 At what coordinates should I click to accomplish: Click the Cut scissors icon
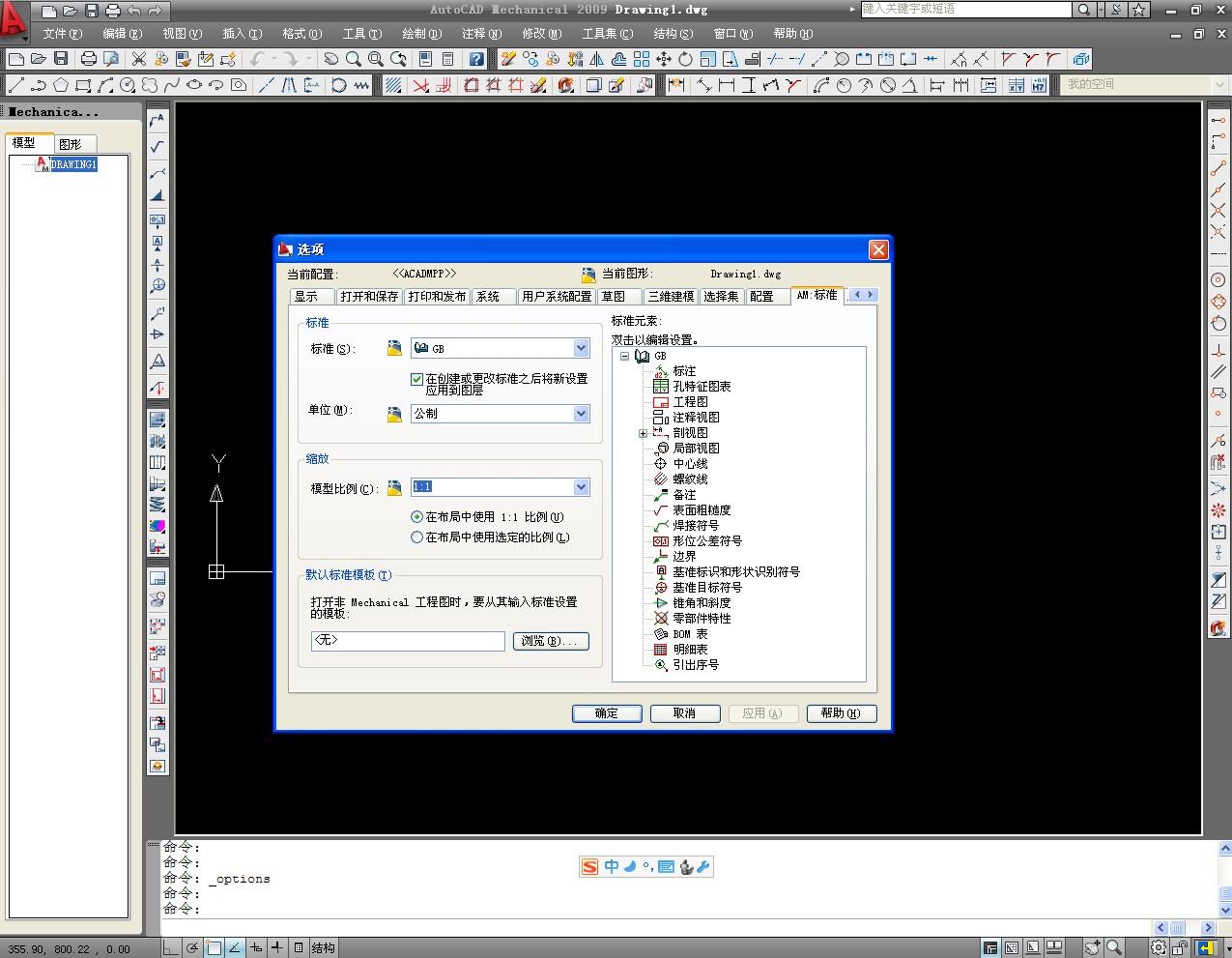point(138,59)
